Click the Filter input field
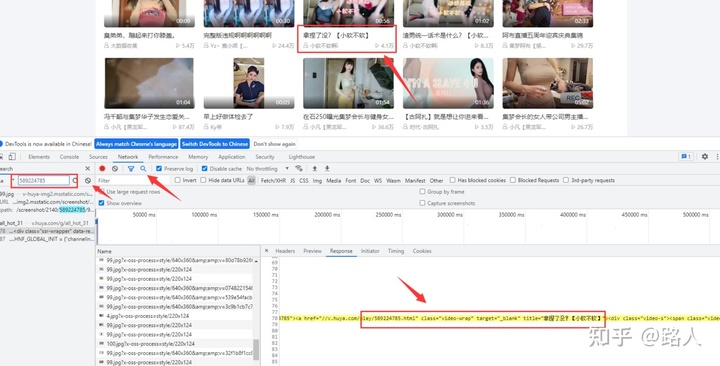This screenshot has width=720, height=366. pyautogui.click(x=132, y=180)
